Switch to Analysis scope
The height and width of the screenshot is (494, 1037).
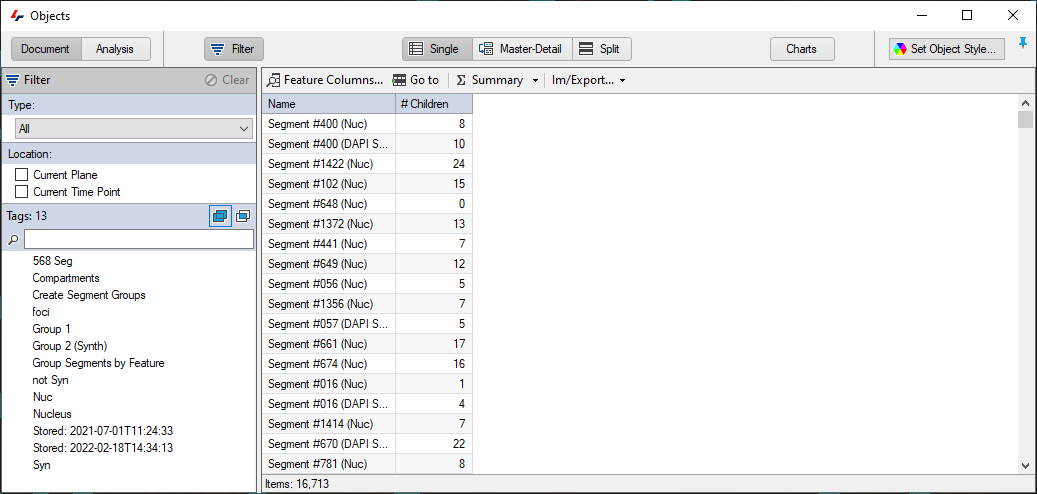115,49
